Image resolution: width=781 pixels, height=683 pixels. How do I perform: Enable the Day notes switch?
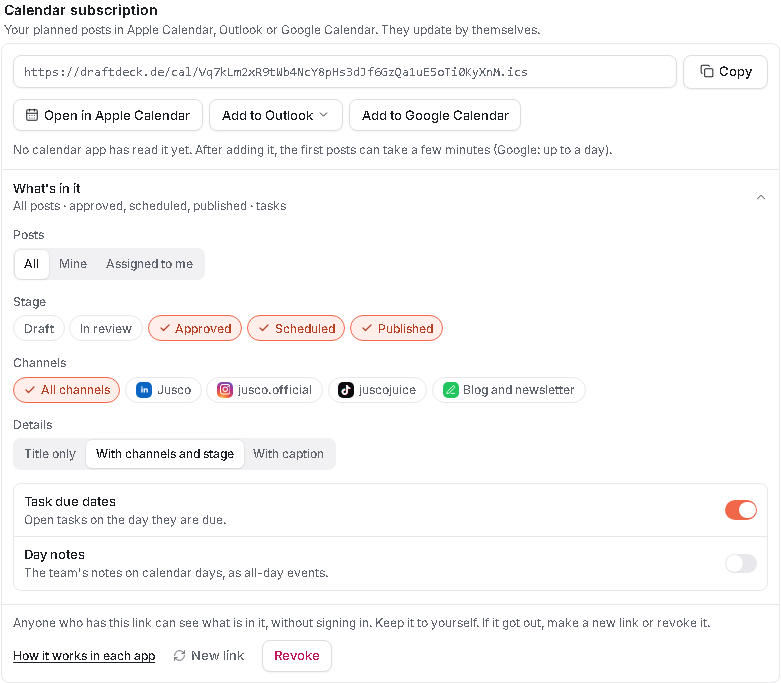click(x=741, y=563)
